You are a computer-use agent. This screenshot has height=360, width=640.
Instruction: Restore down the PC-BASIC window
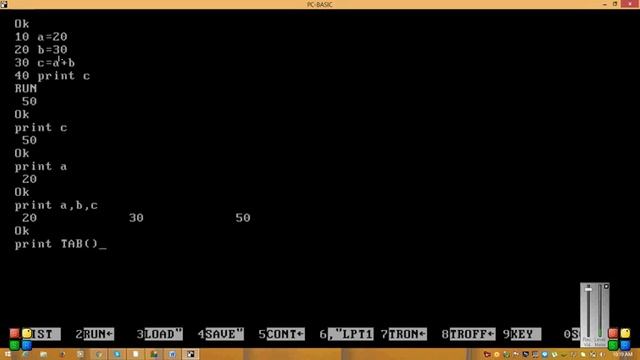click(x=615, y=4)
